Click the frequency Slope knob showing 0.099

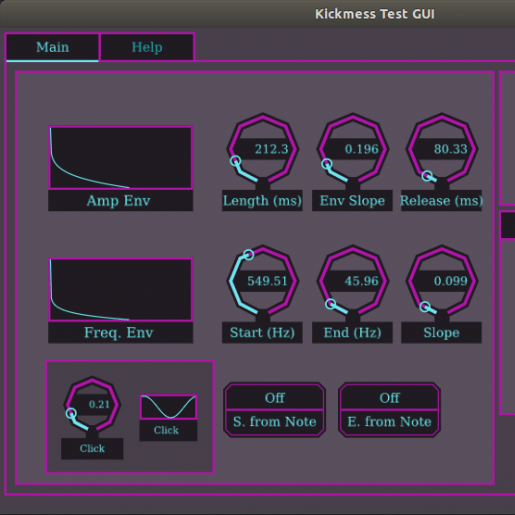[x=442, y=281]
